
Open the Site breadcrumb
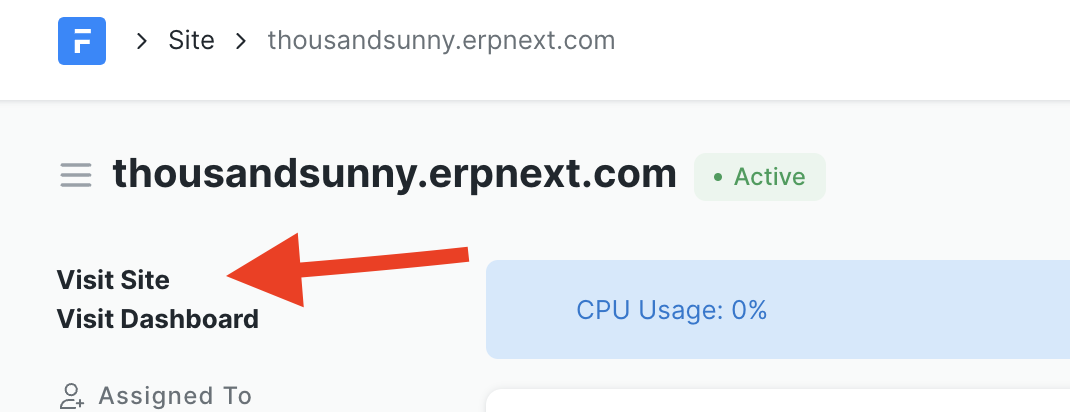pyautogui.click(x=191, y=41)
